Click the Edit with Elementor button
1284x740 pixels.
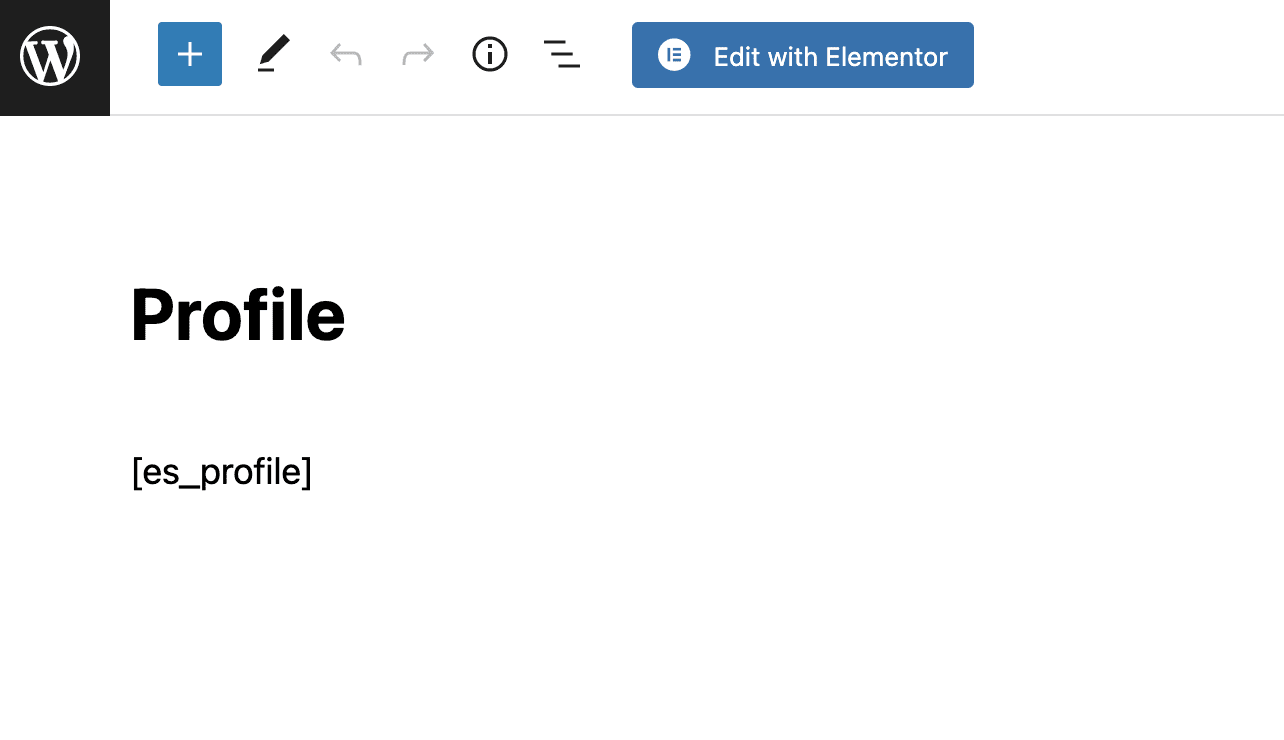(803, 56)
